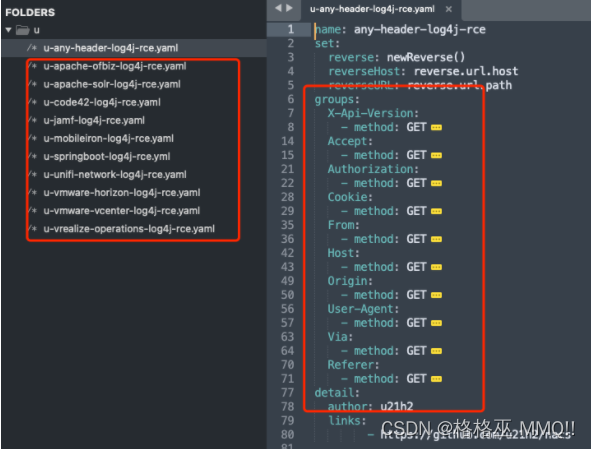The height and width of the screenshot is (449, 591).
Task: Open u-apache-solr-log4j-rce.yaml file
Action: coord(112,84)
